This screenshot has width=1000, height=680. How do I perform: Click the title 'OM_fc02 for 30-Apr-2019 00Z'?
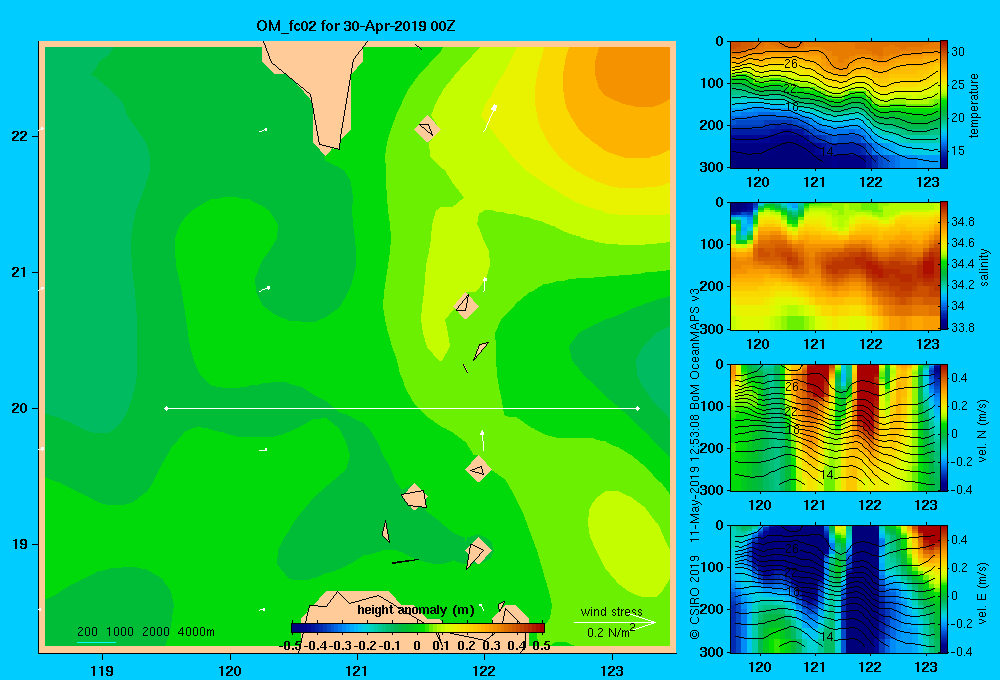[x=356, y=26]
